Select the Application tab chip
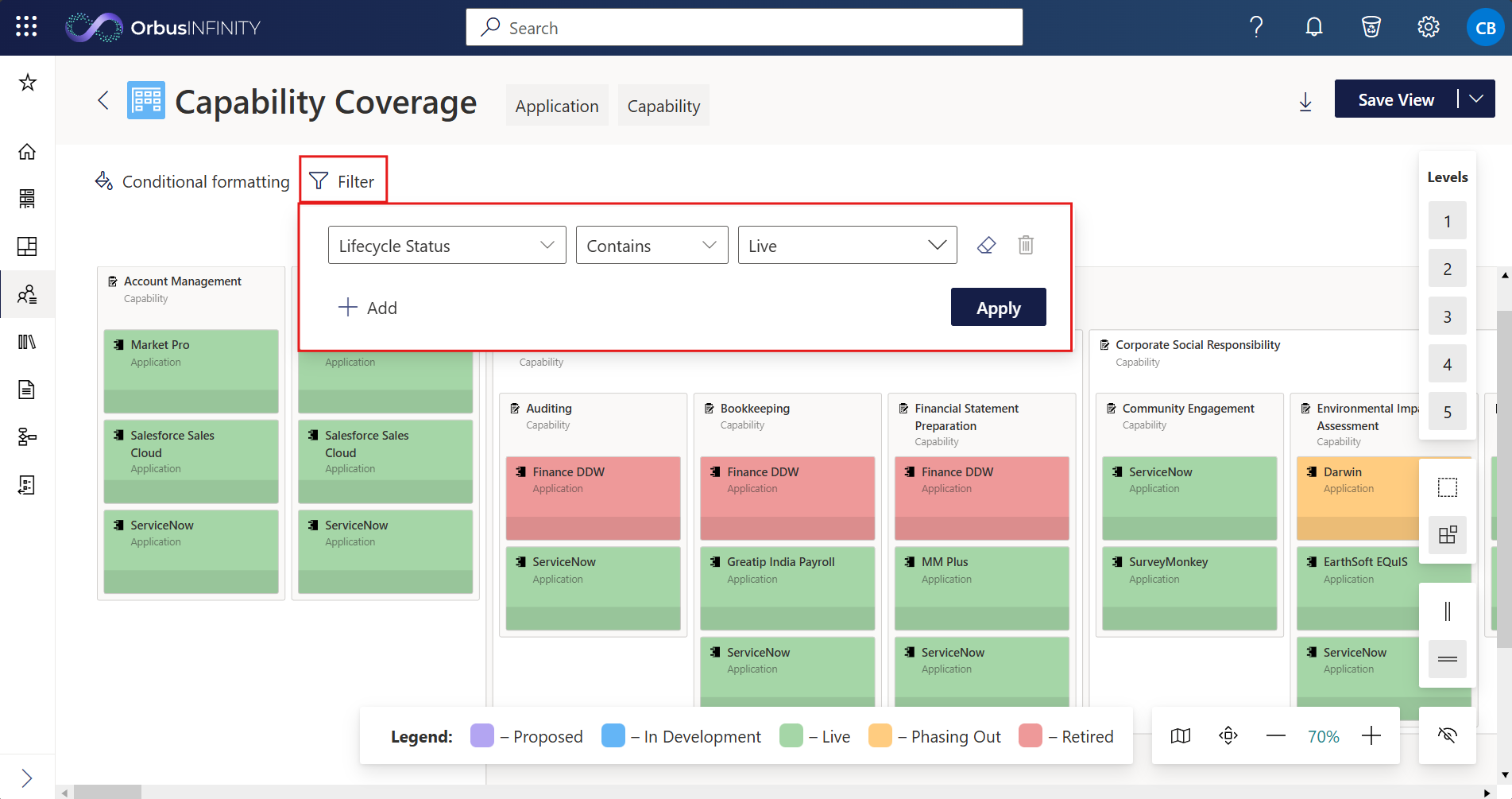The height and width of the screenshot is (799, 1512). tap(557, 106)
